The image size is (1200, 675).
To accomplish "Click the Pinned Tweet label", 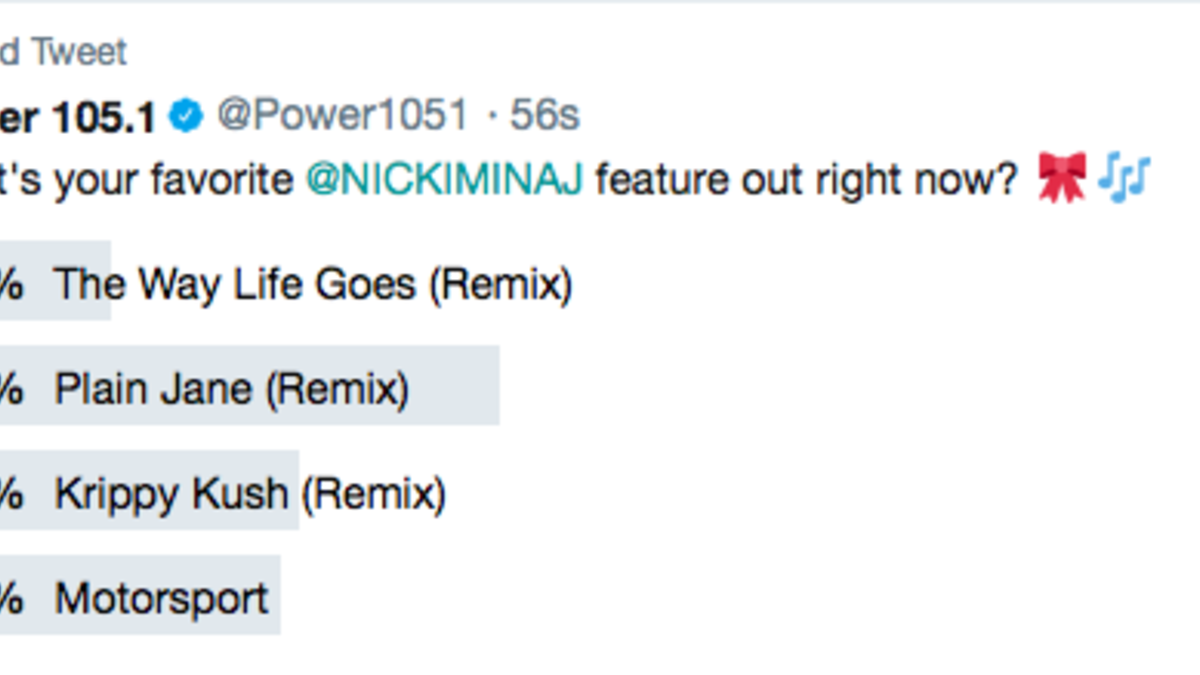I will (x=62, y=52).
